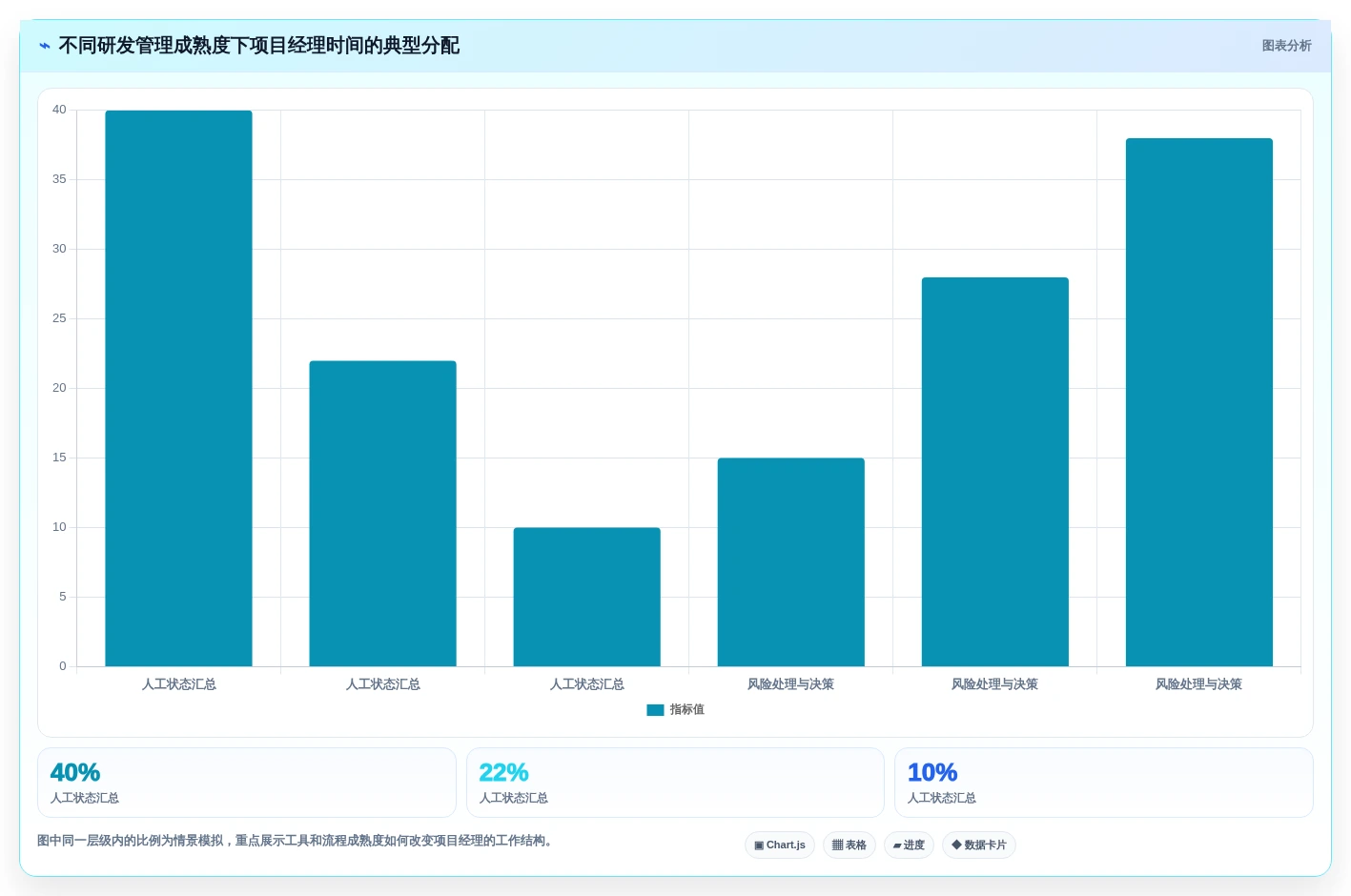
Task: Click the diamond icon in the 数据卡片 chip
Action: pyautogui.click(x=956, y=845)
